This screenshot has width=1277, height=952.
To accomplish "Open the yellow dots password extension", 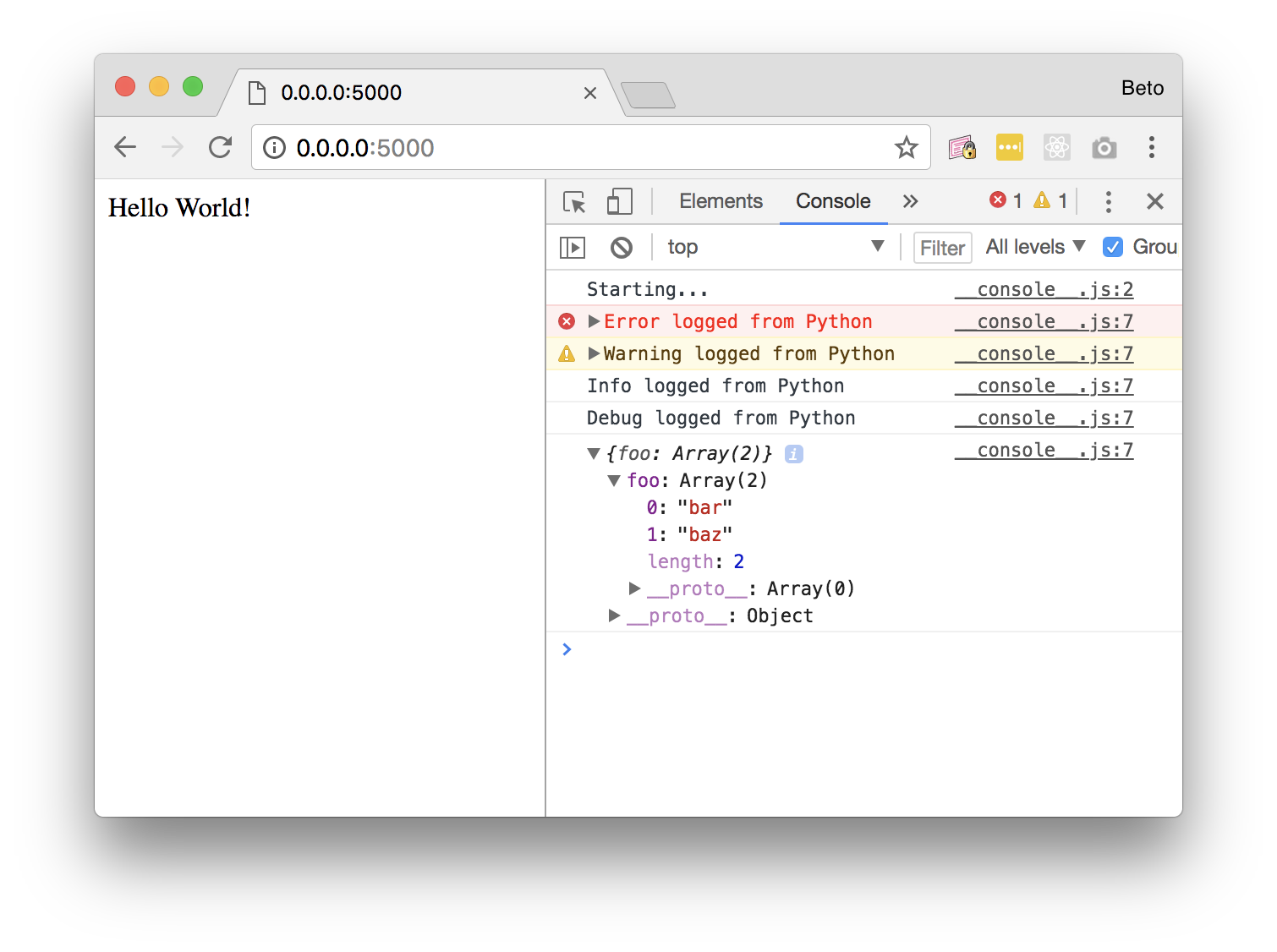I will click(1010, 148).
